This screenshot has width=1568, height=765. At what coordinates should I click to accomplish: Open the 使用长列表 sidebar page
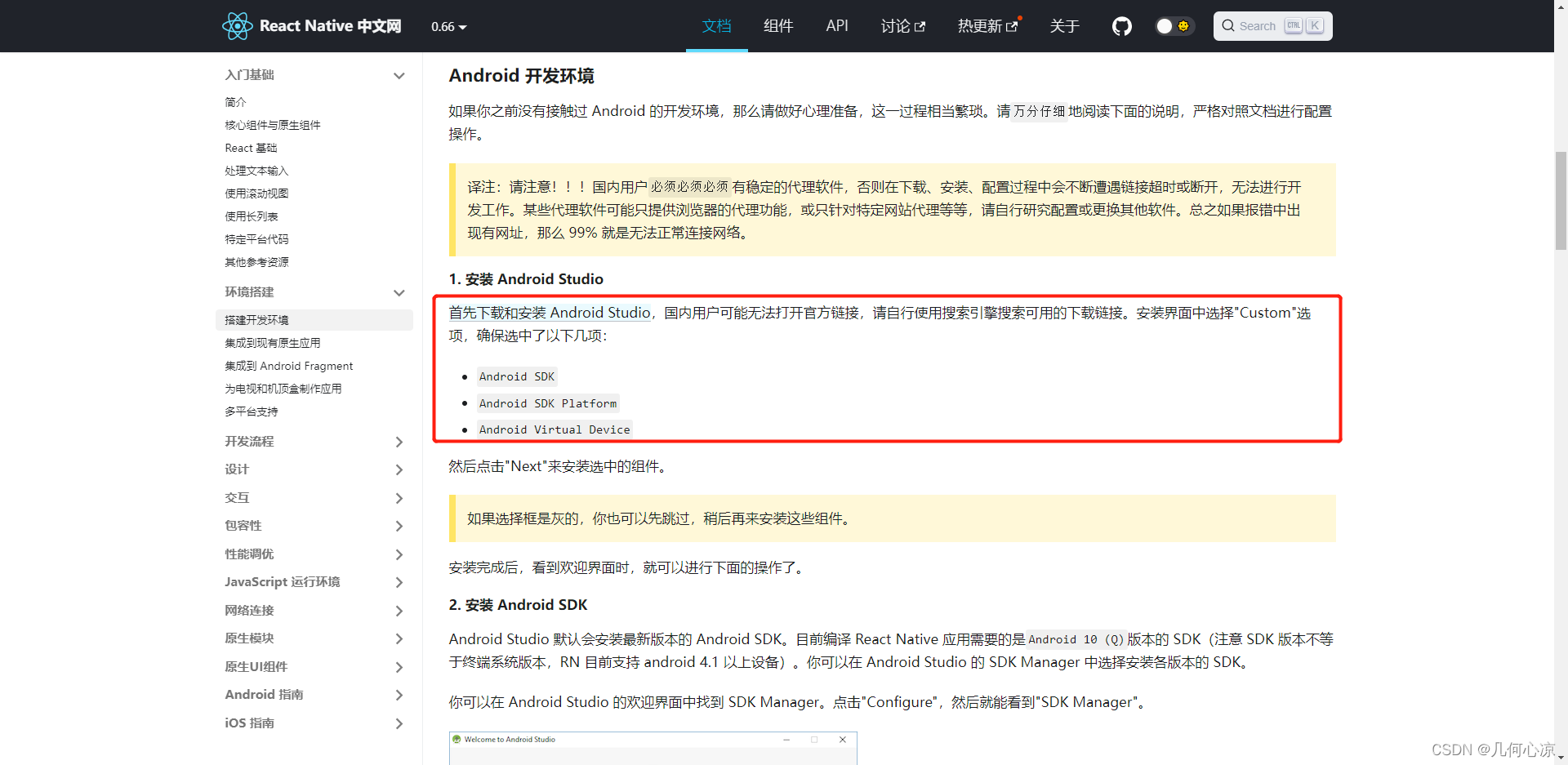tap(252, 216)
